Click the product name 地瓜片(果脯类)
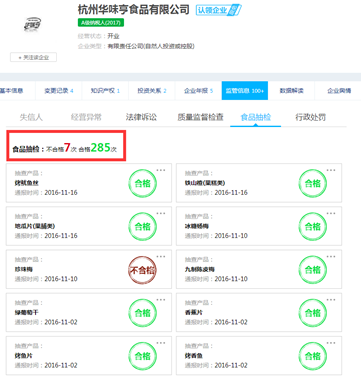This screenshot has height=381, width=361. click(x=35, y=226)
